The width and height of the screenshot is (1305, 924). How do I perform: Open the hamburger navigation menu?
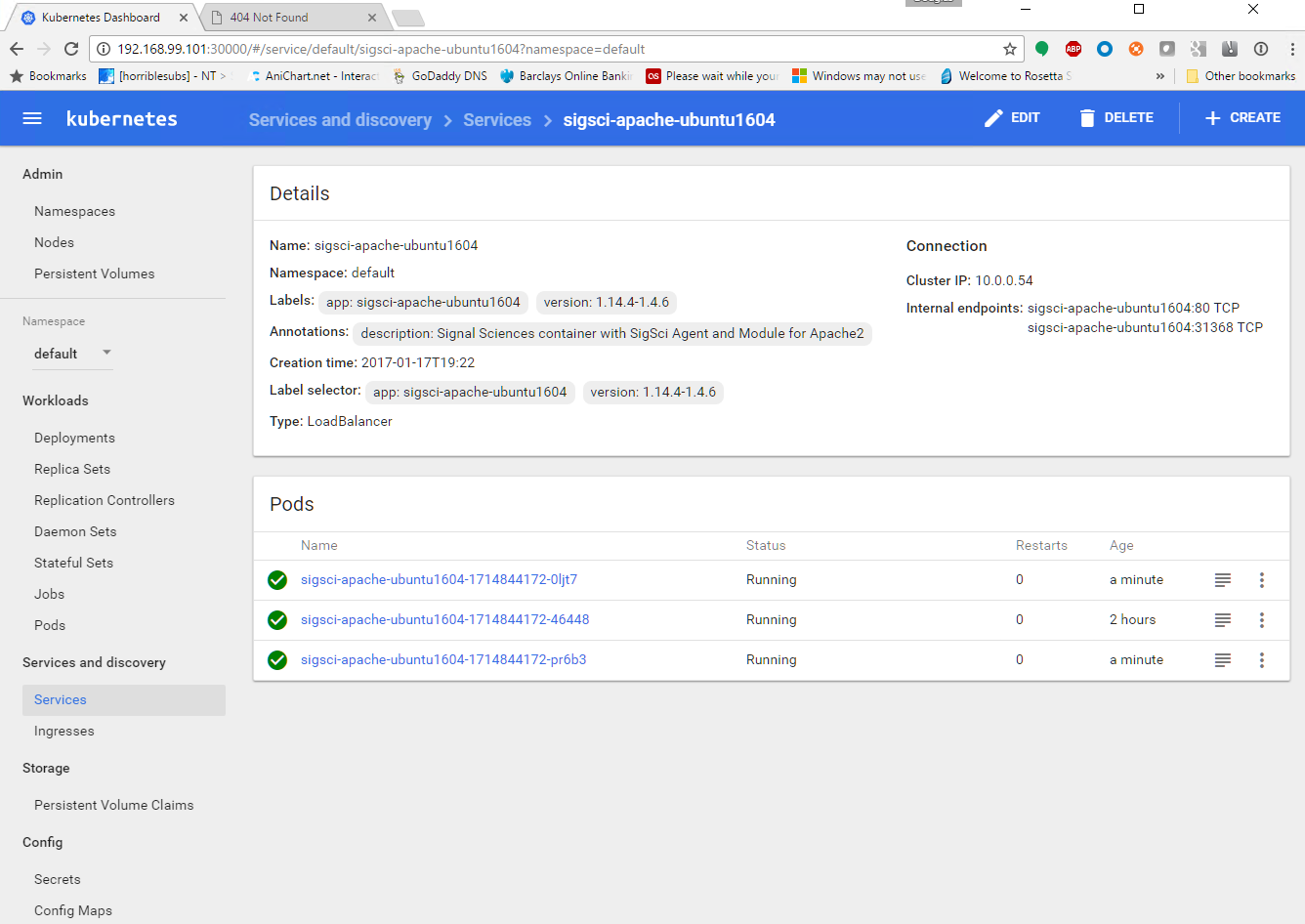pos(32,118)
